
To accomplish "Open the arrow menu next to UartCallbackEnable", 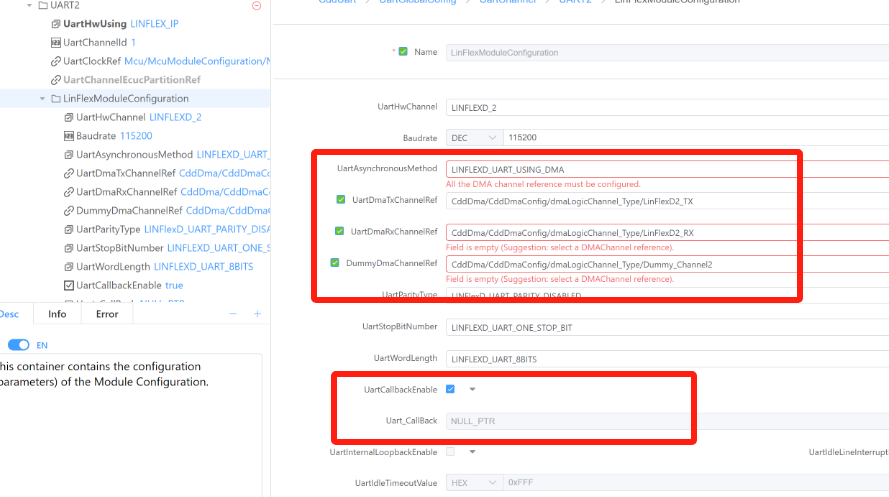I will pos(472,389).
